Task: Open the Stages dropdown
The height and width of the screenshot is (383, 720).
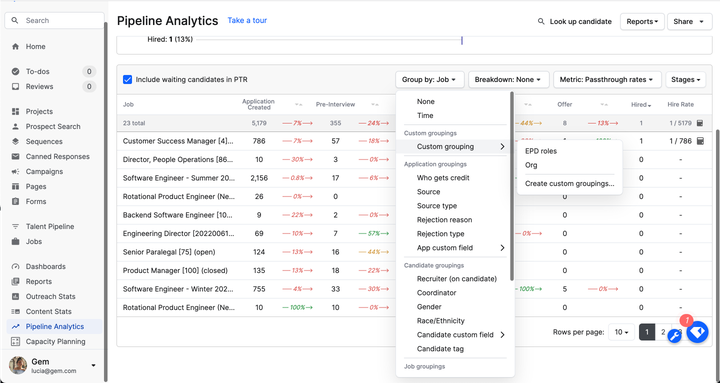Action: point(686,79)
